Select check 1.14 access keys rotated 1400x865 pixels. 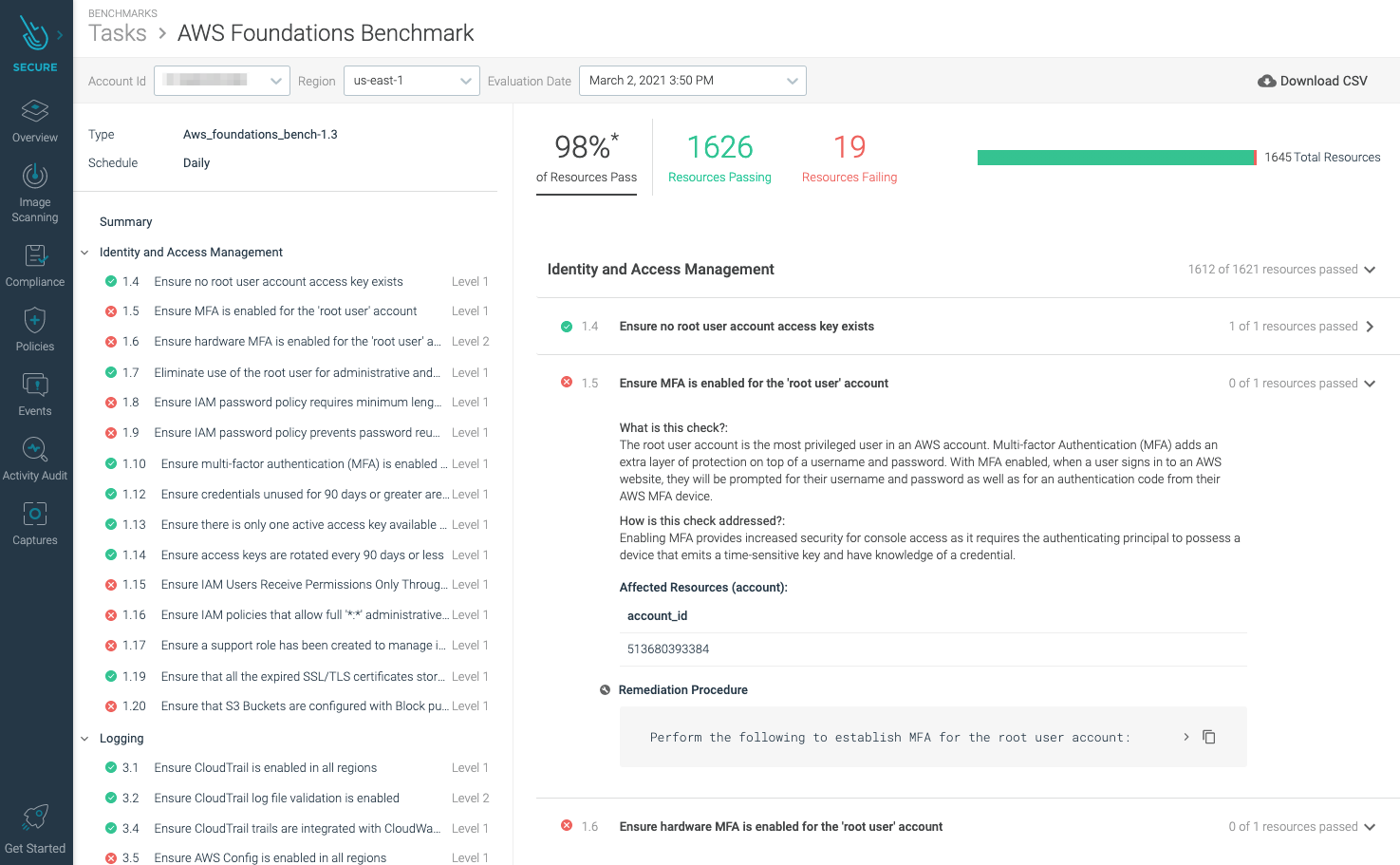297,555
